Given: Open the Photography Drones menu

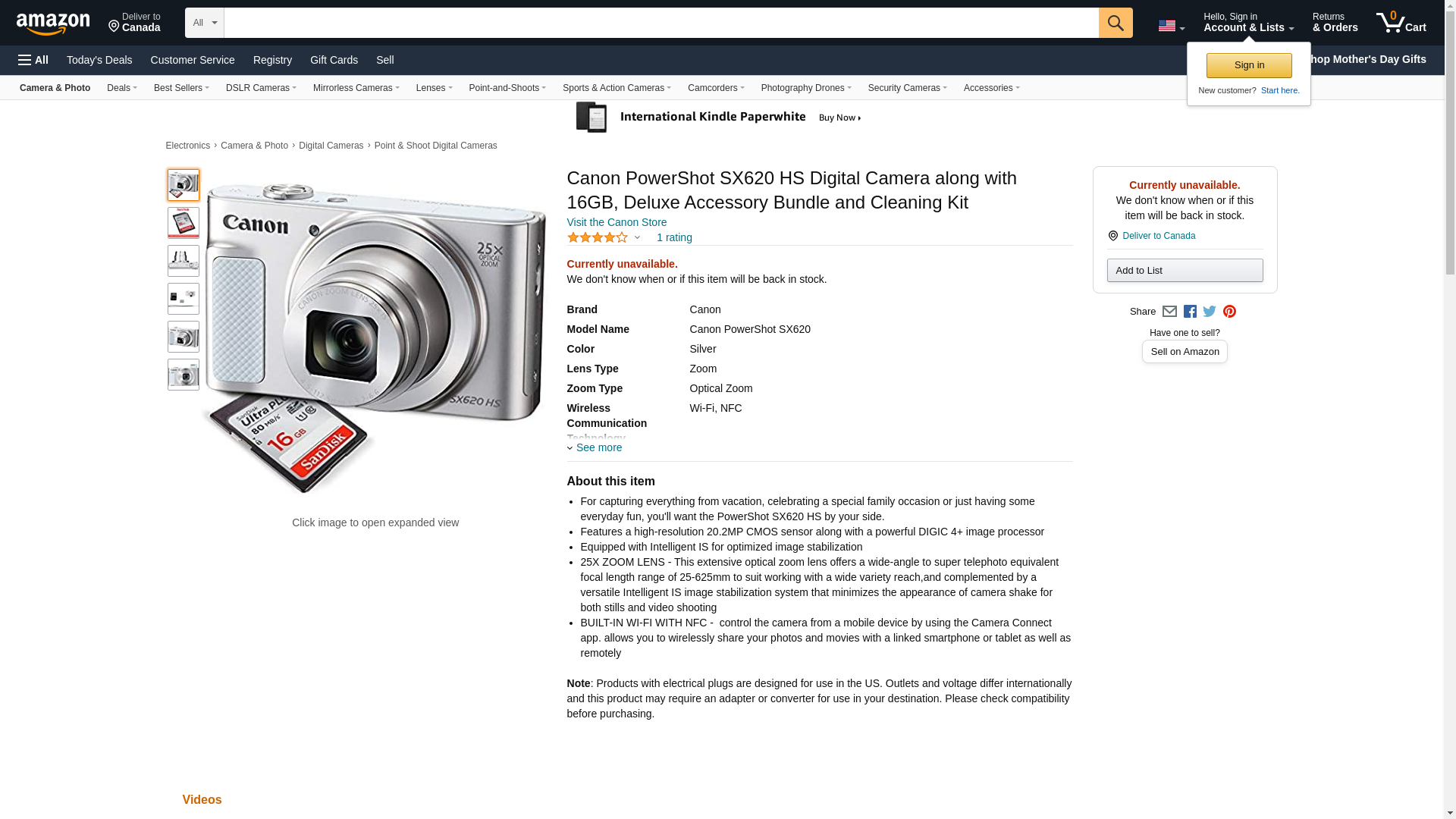Looking at the screenshot, I should [805, 88].
